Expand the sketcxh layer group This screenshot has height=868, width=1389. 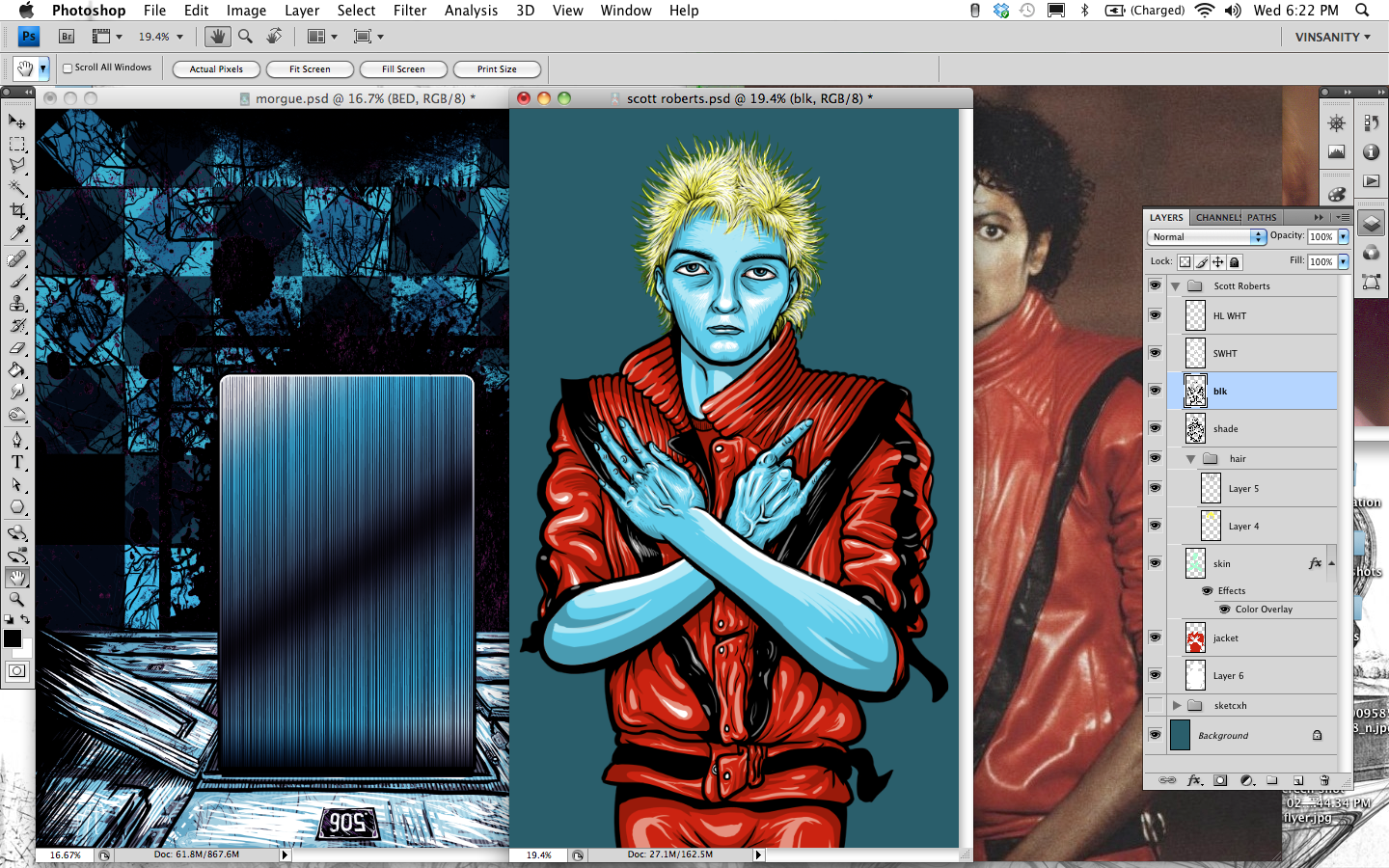1177,706
